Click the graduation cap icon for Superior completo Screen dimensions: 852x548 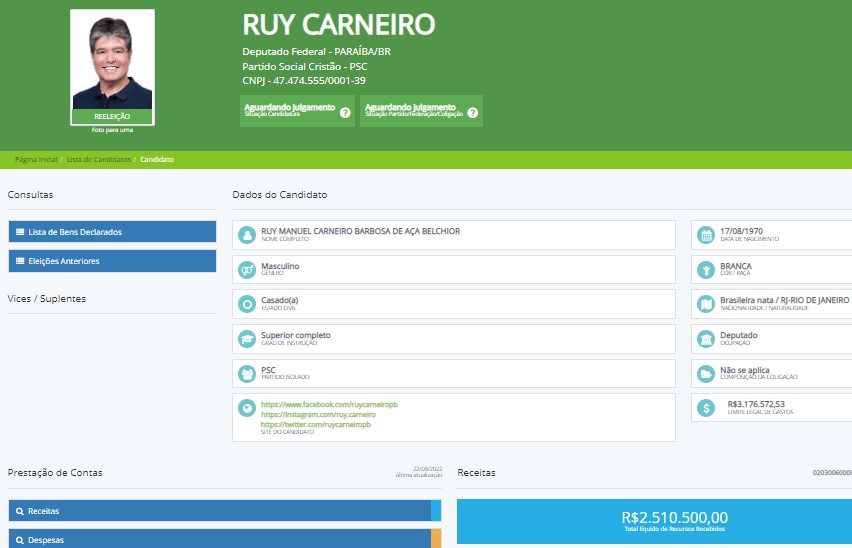pyautogui.click(x=246, y=339)
